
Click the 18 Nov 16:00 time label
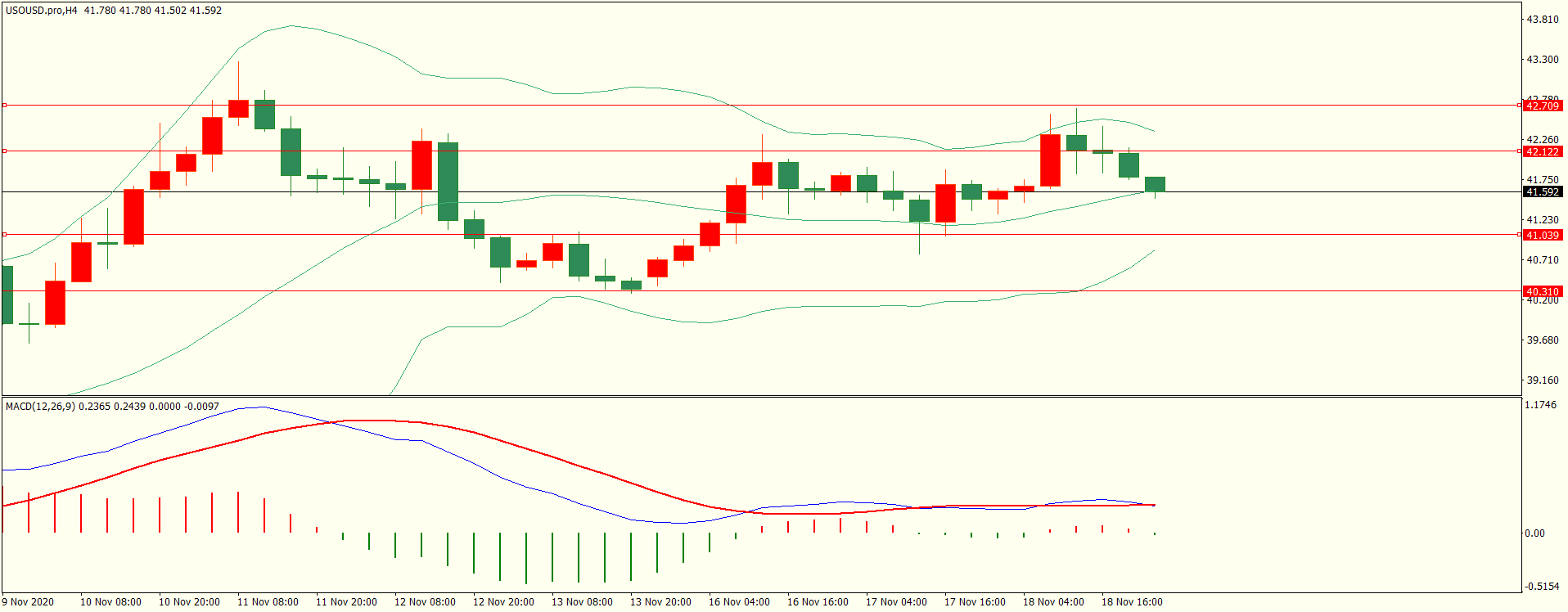pos(1132,602)
